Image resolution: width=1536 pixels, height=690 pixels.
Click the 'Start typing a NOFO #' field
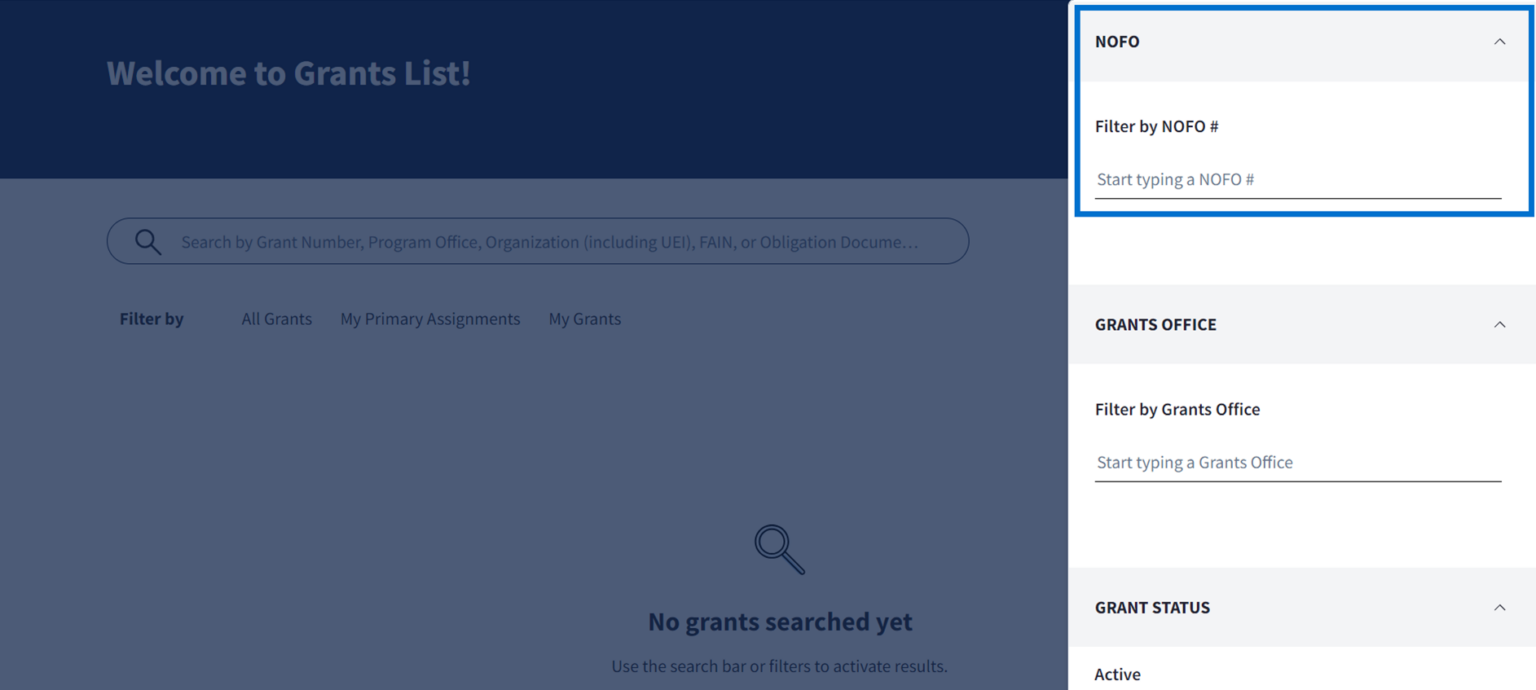click(x=1297, y=180)
